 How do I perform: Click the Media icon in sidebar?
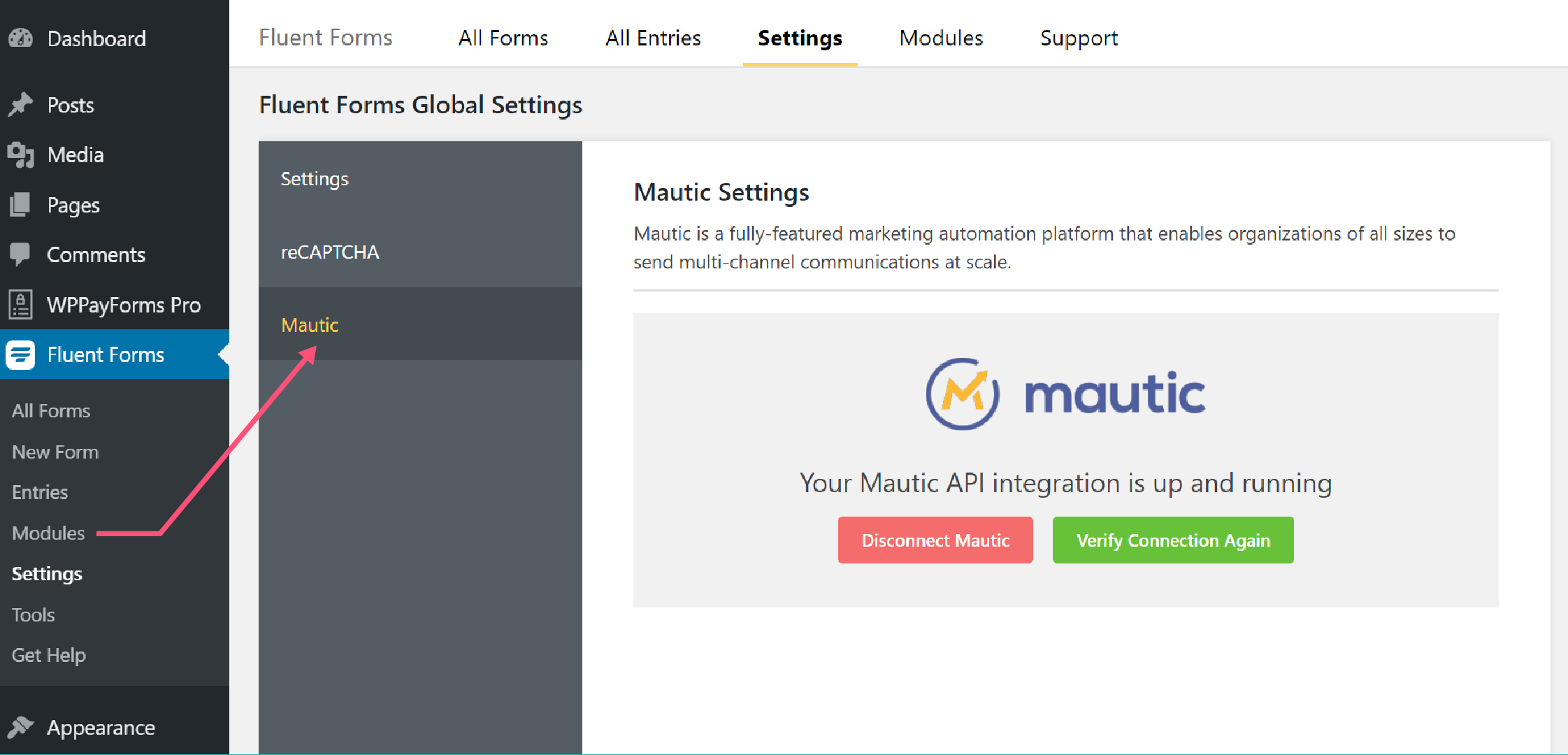coord(21,154)
